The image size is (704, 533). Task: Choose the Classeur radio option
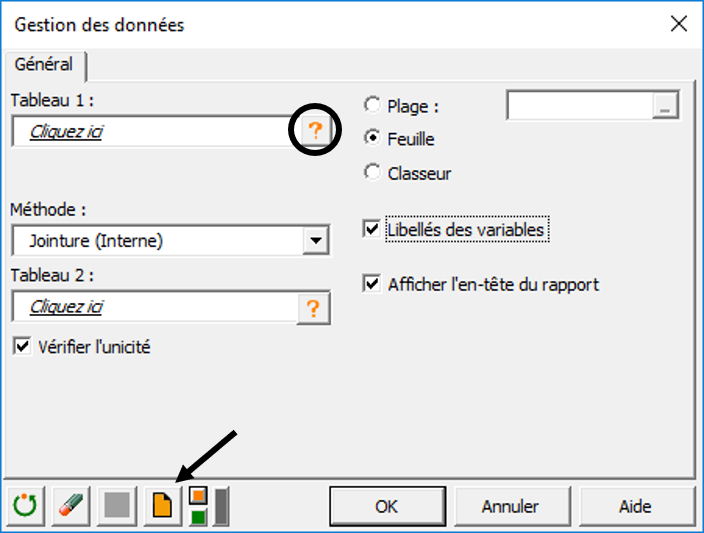click(372, 173)
